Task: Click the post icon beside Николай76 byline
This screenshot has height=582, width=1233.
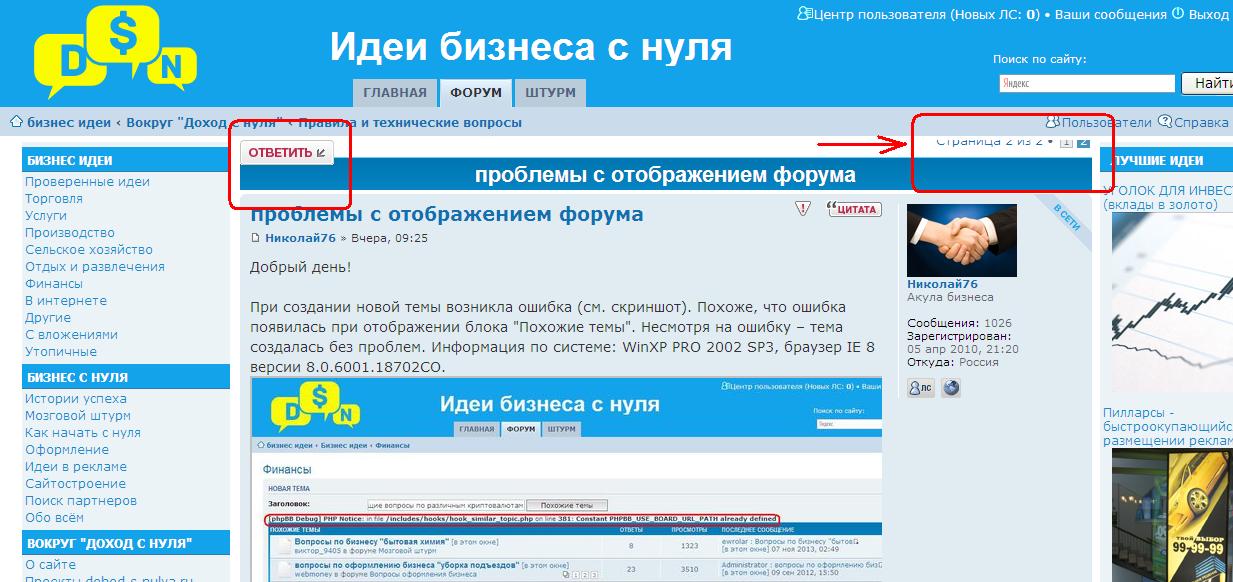Action: [256, 239]
